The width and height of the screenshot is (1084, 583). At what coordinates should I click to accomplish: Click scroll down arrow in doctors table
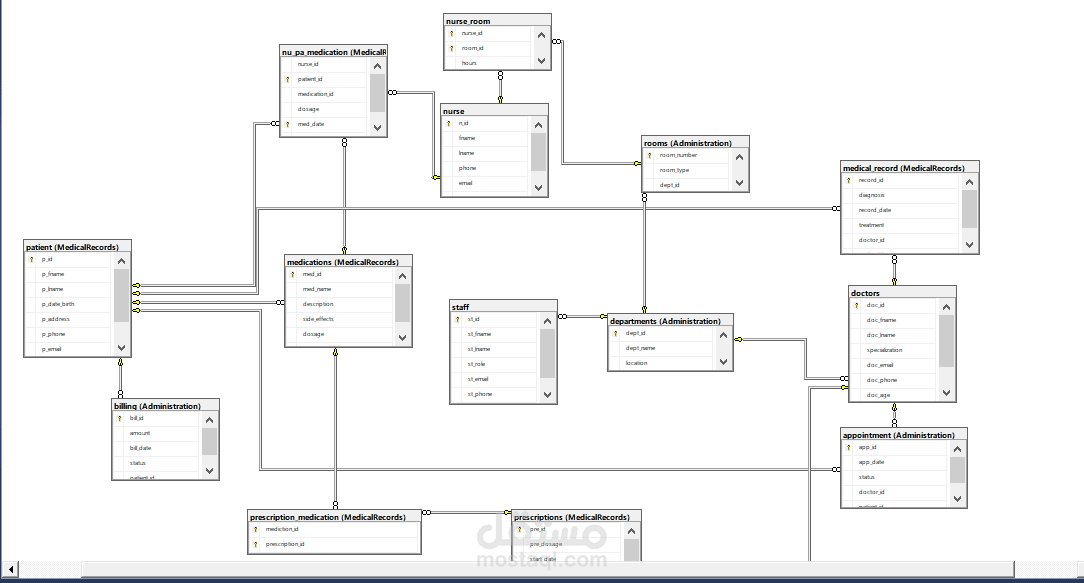946,393
